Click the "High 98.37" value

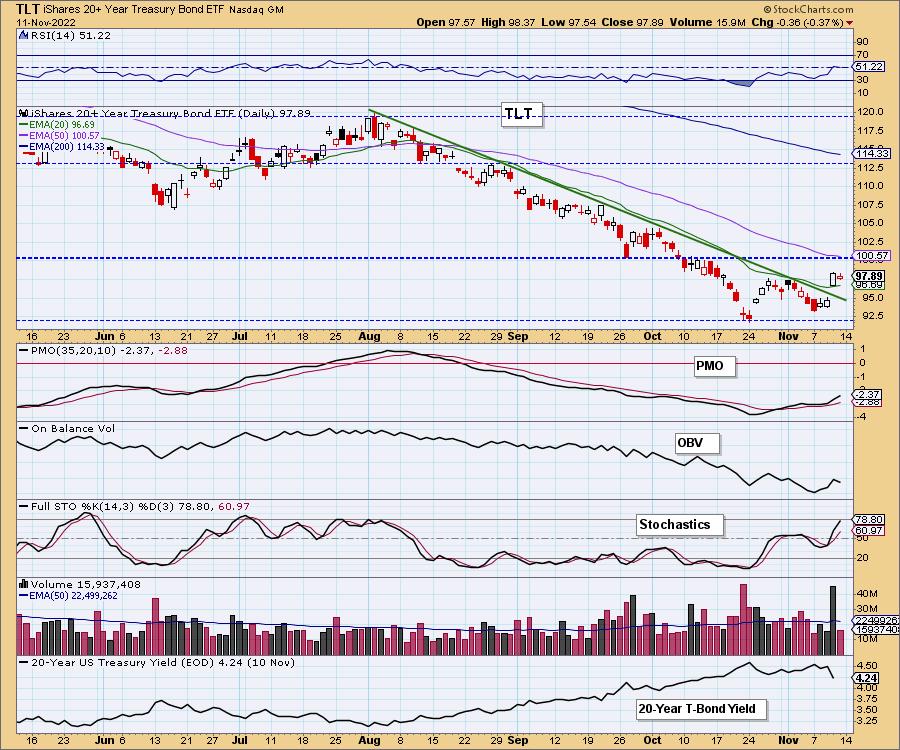508,22
